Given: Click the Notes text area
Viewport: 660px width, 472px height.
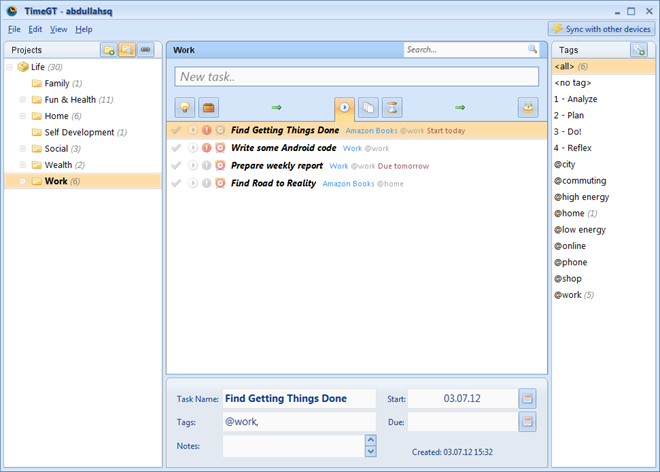Looking at the screenshot, I should click(293, 446).
